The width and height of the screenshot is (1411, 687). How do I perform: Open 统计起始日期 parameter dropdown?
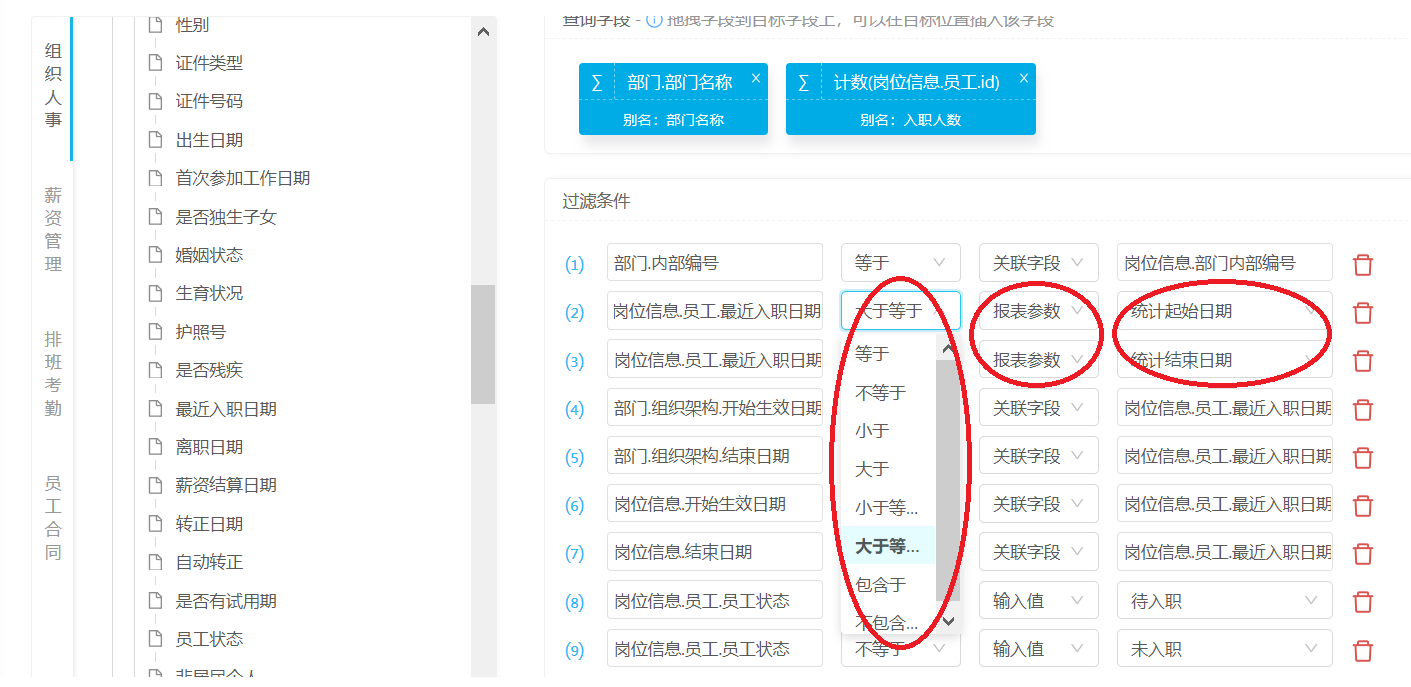[1224, 311]
